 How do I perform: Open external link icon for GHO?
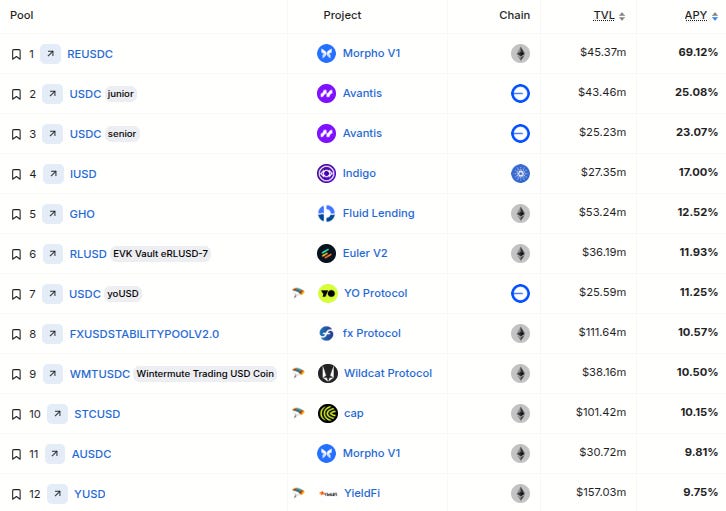(52, 214)
